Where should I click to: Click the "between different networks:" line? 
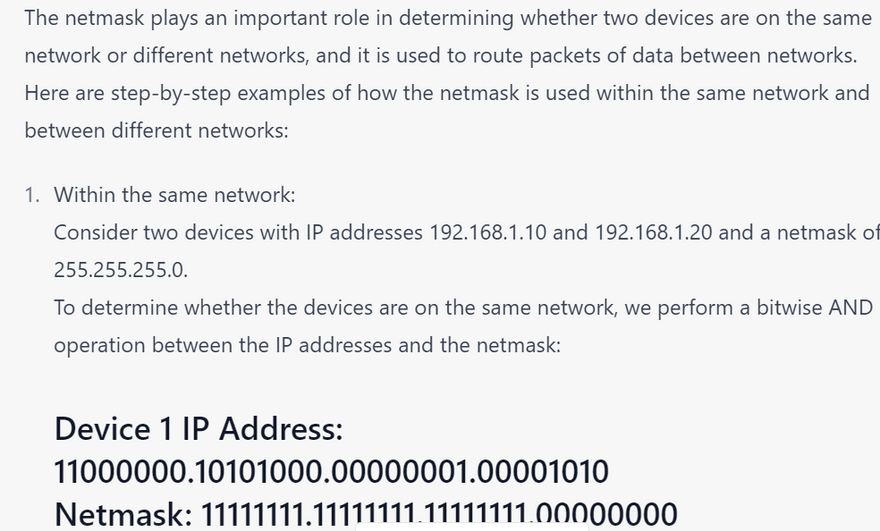(x=156, y=130)
